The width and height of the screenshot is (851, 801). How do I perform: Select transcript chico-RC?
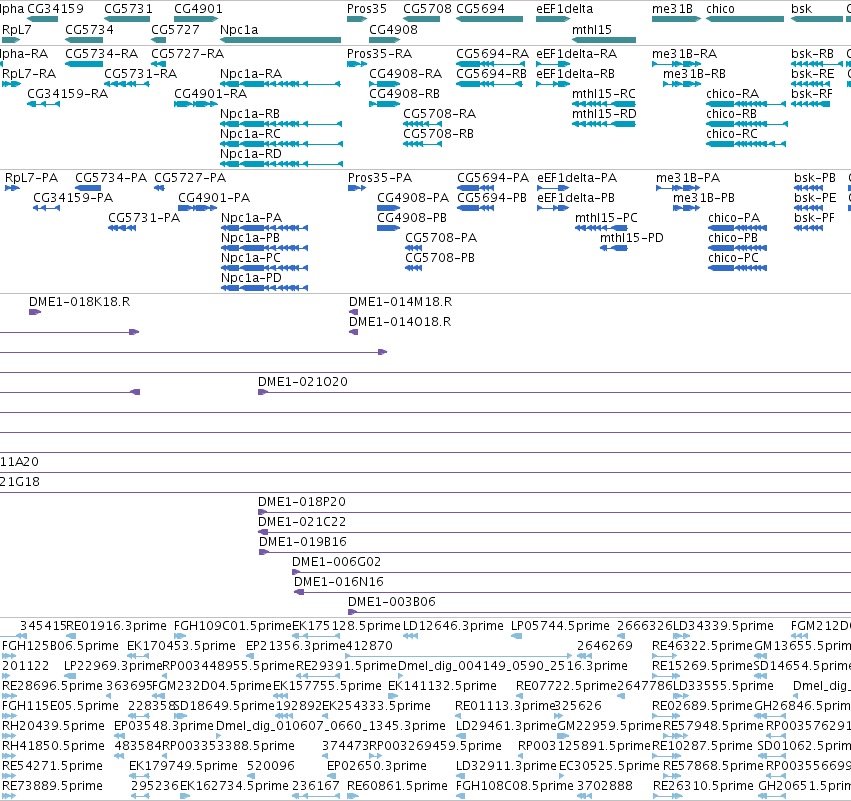tap(746, 144)
